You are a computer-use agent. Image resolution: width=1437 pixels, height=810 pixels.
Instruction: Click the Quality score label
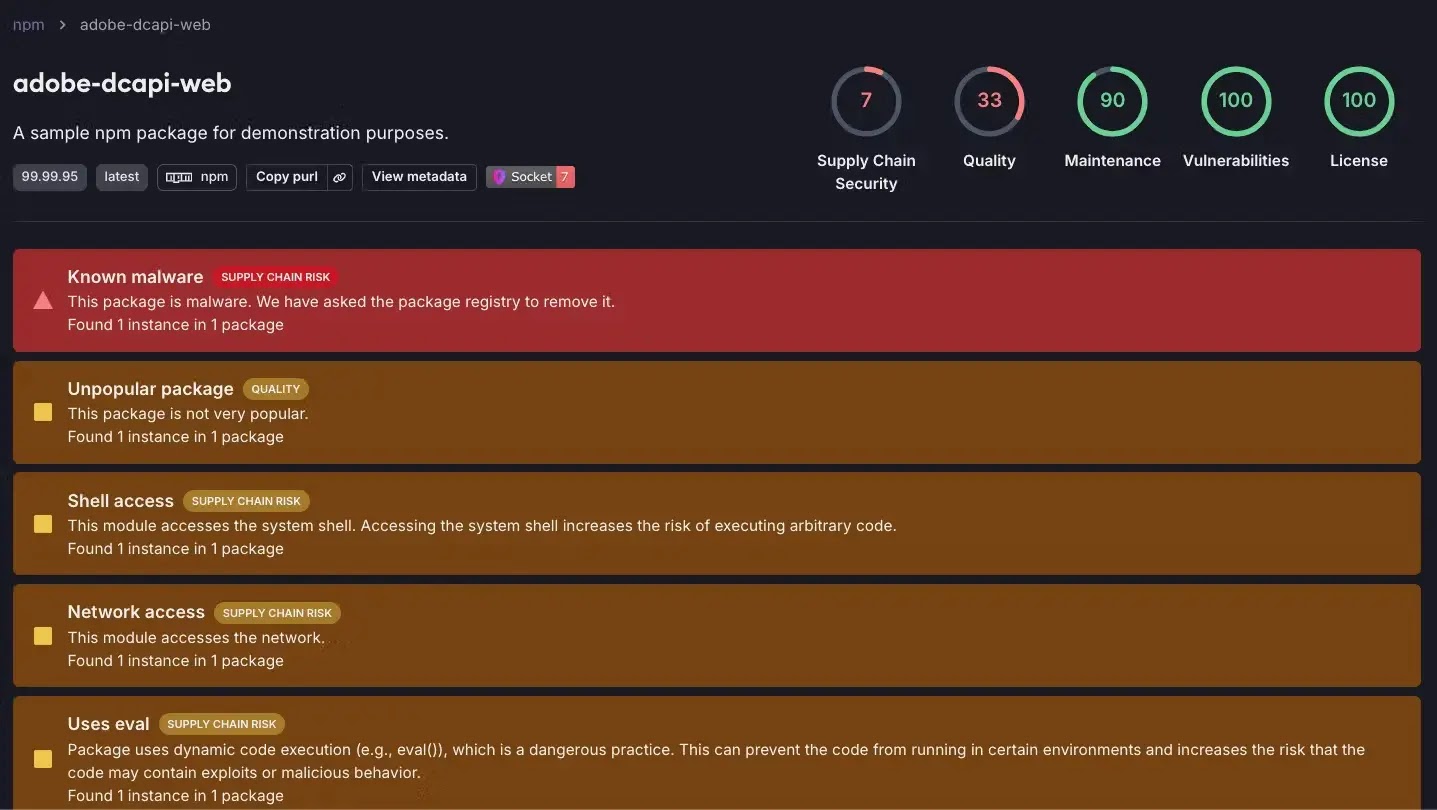989,161
